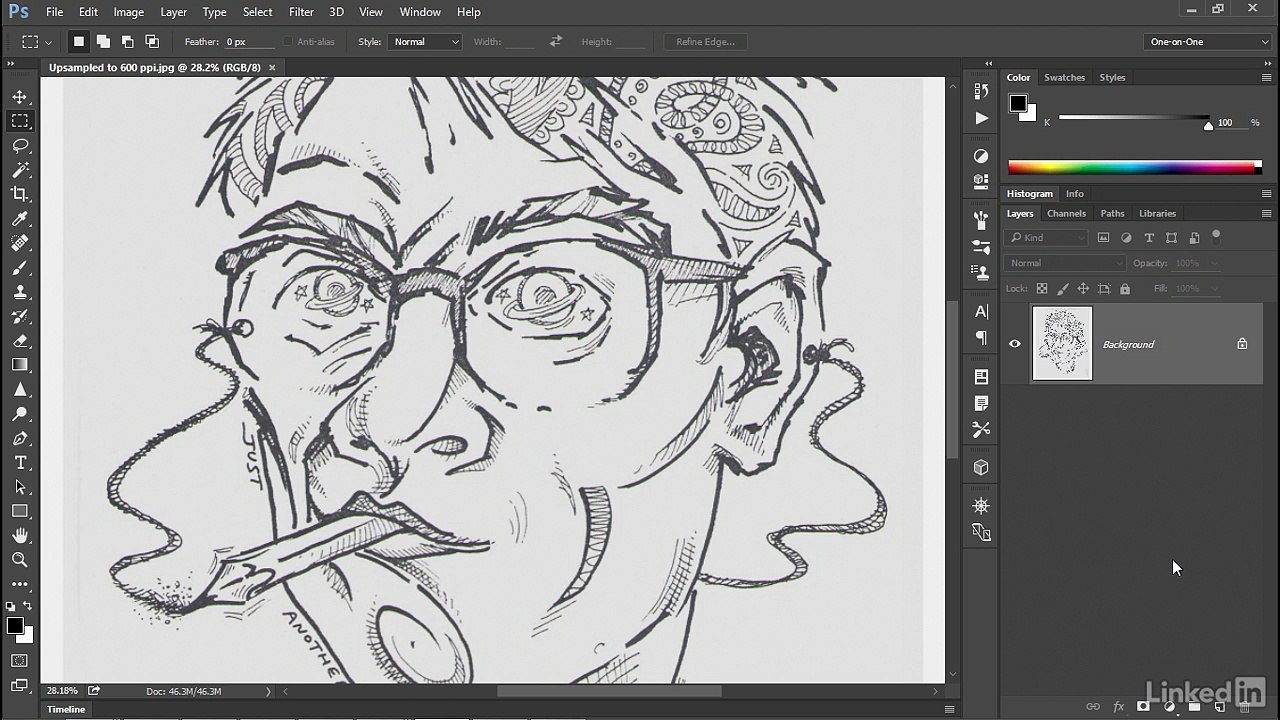Open the Actions panel play icon
This screenshot has width=1280, height=720.
pos(981,118)
